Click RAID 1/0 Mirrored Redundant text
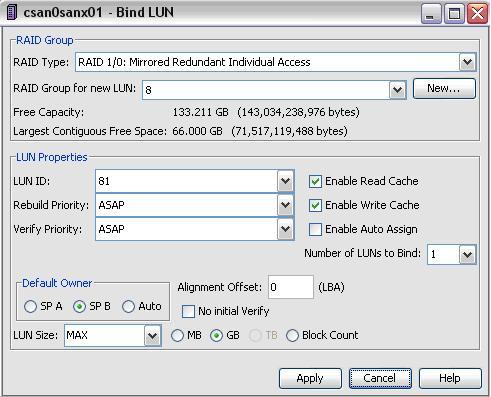 coord(194,62)
